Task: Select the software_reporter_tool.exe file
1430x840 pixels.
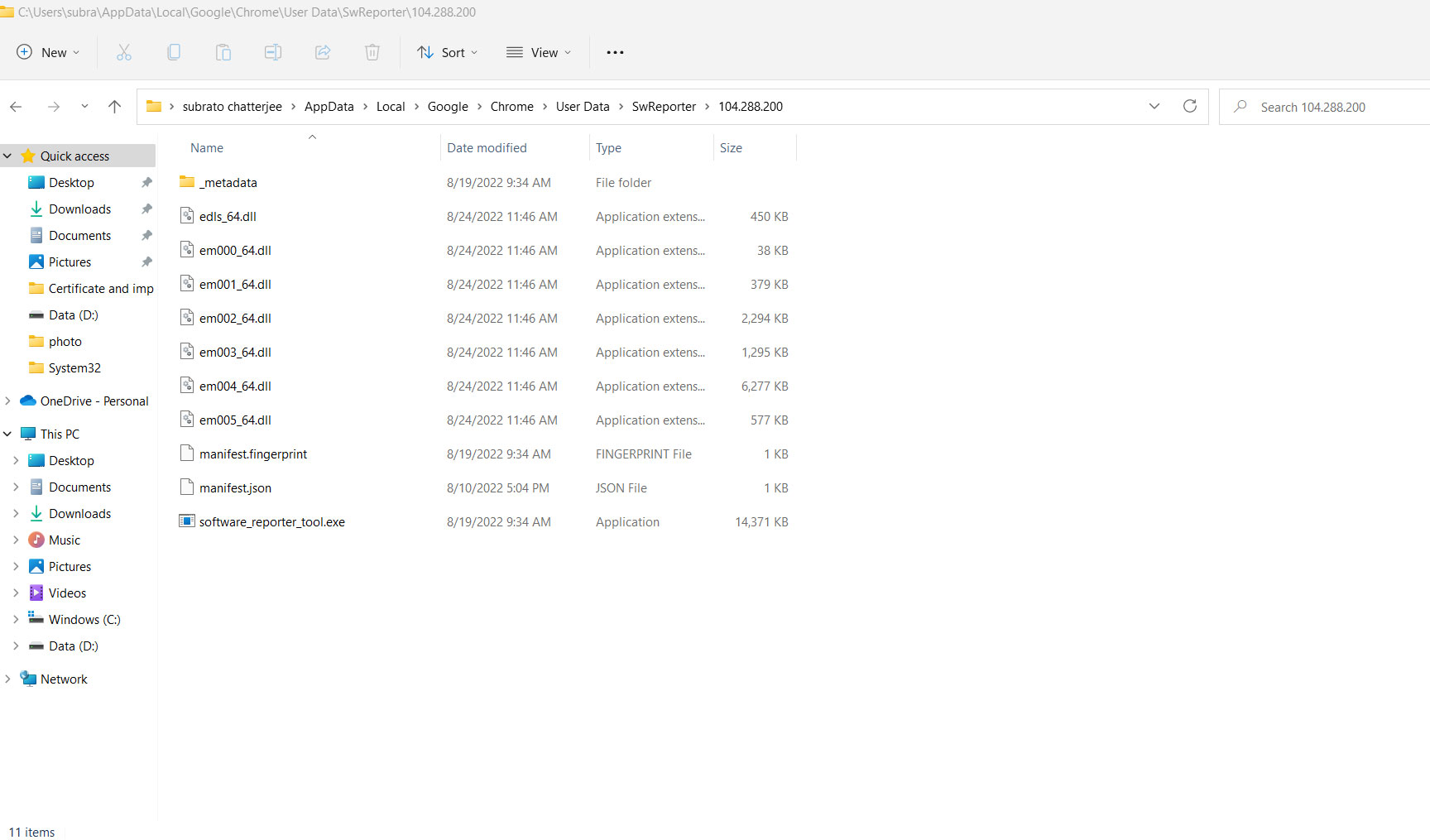Action: tap(271, 521)
